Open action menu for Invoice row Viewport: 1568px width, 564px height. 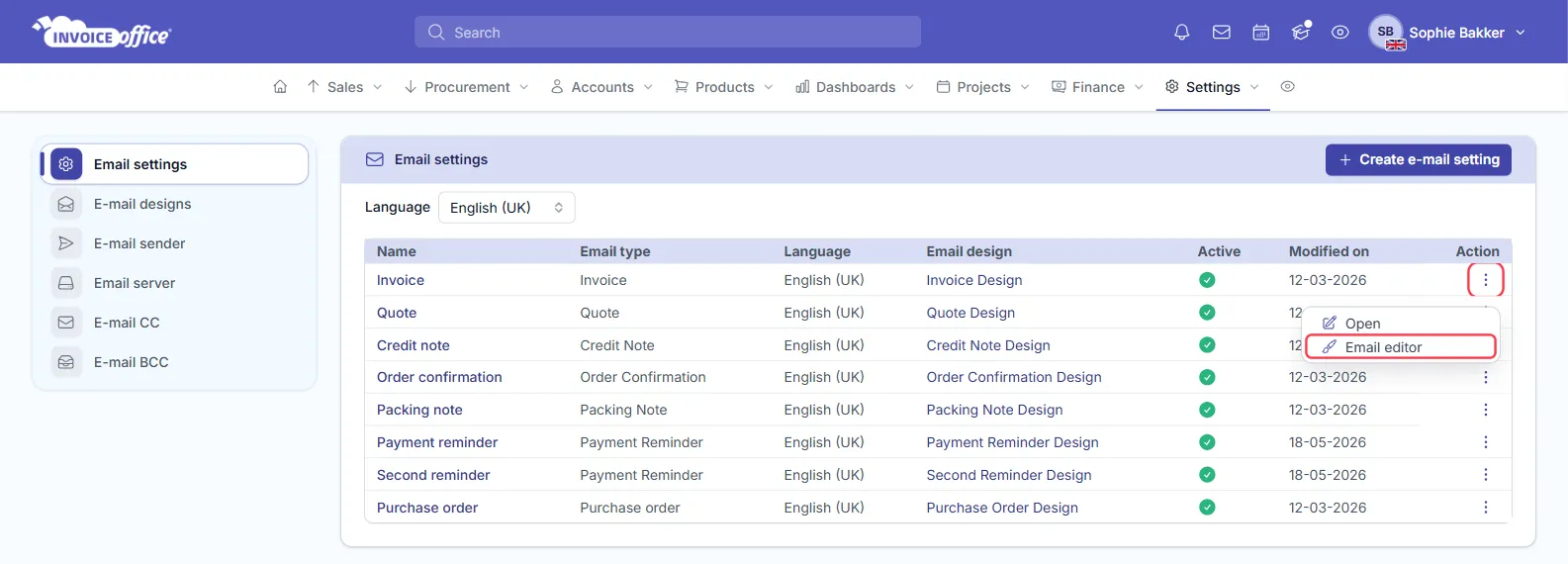coord(1485,280)
